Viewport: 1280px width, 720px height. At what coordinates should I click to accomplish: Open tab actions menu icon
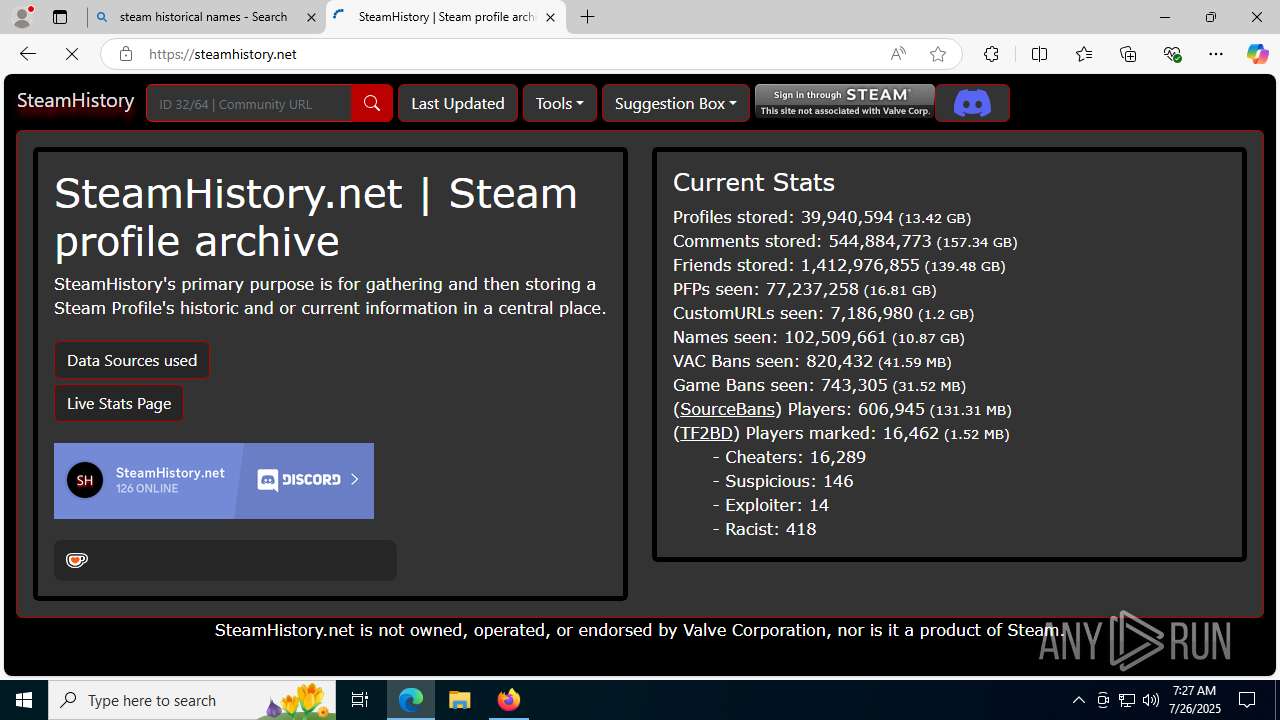click(60, 17)
